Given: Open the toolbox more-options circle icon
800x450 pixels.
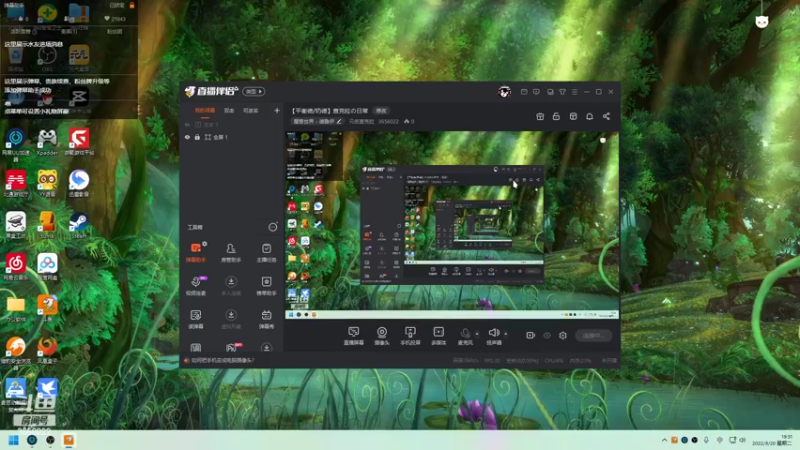Looking at the screenshot, I should click(x=272, y=227).
